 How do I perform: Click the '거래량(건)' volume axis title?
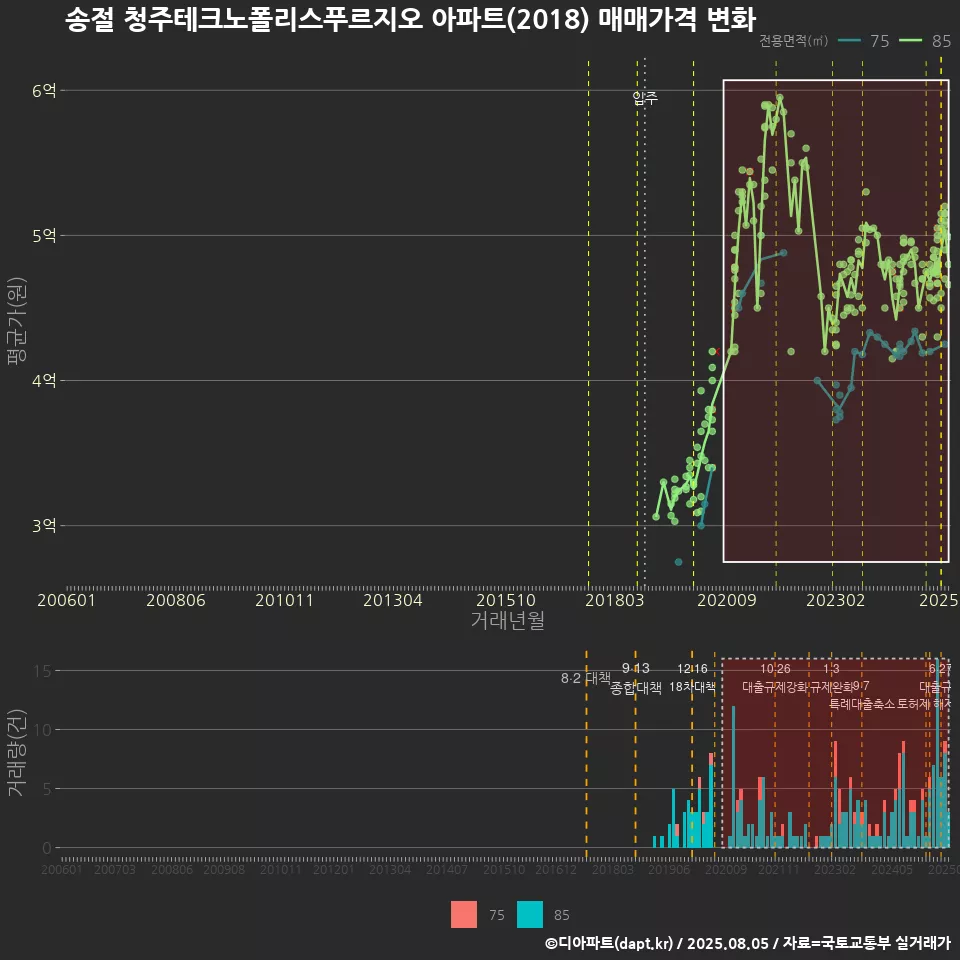pos(16,753)
